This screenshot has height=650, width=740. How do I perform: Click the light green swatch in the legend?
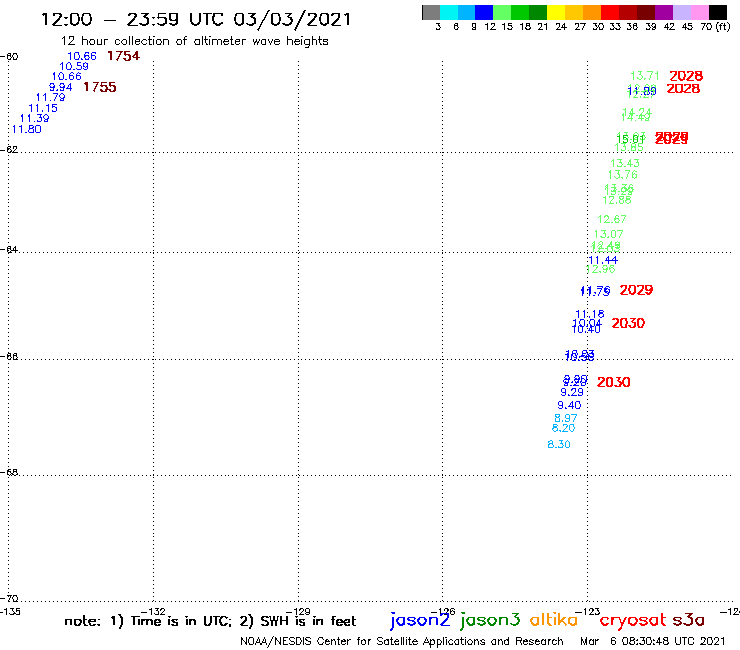tap(502, 12)
